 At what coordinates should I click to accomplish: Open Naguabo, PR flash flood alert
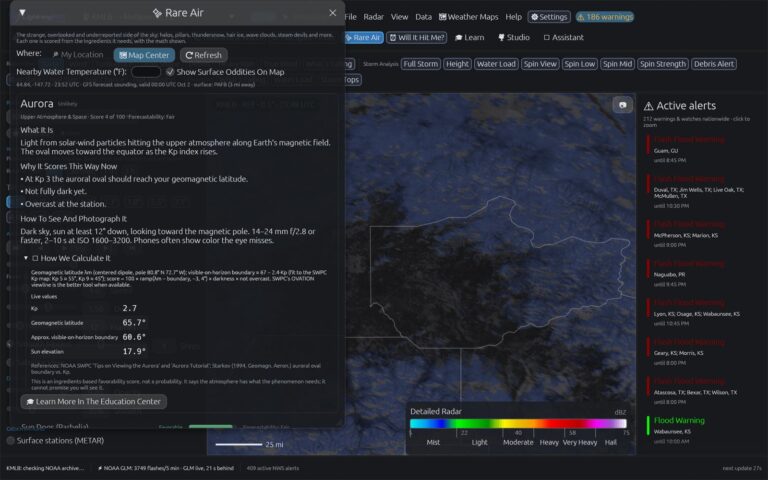click(x=698, y=273)
